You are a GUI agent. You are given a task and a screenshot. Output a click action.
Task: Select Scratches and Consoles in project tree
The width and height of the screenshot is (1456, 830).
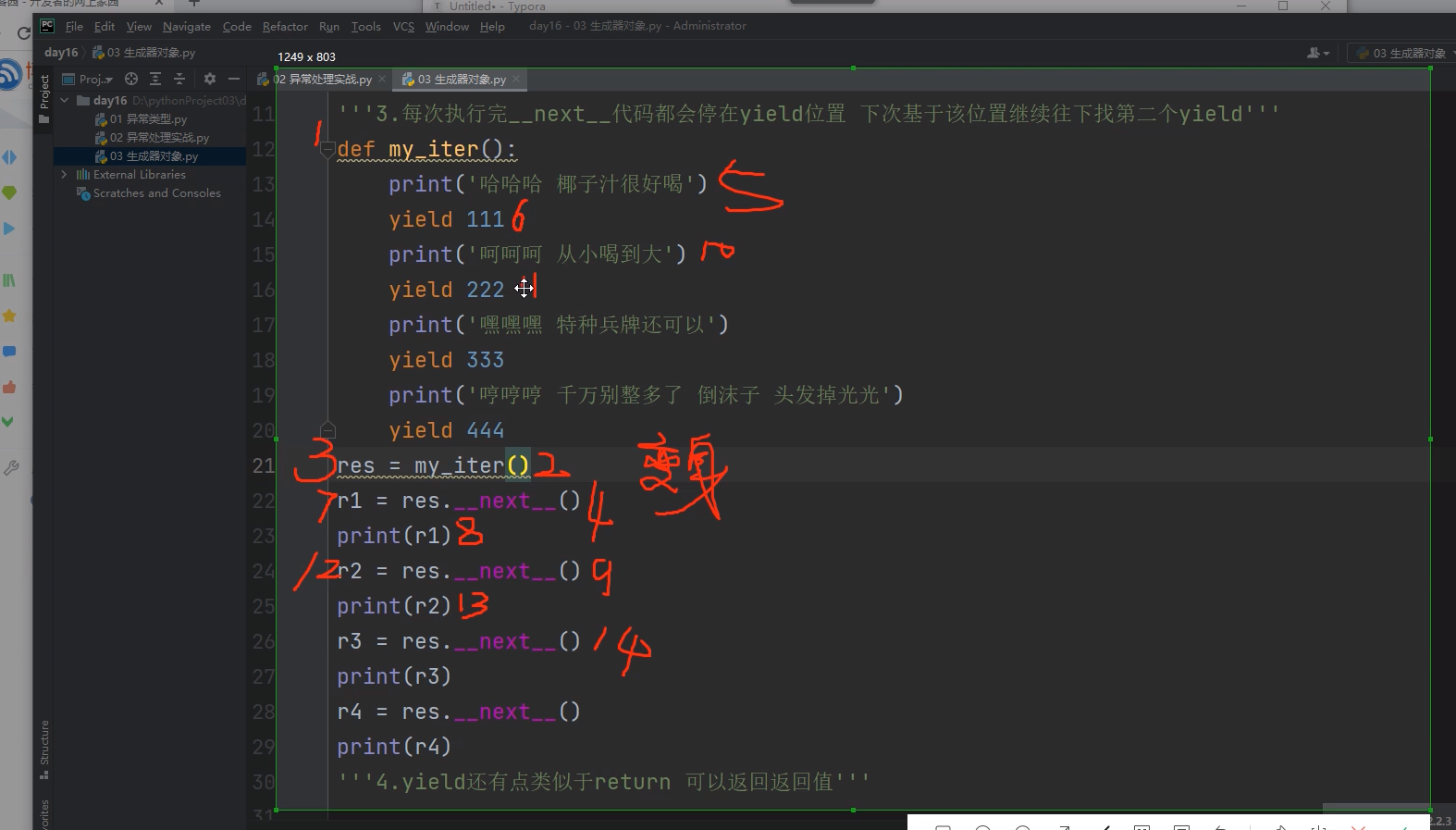[148, 193]
